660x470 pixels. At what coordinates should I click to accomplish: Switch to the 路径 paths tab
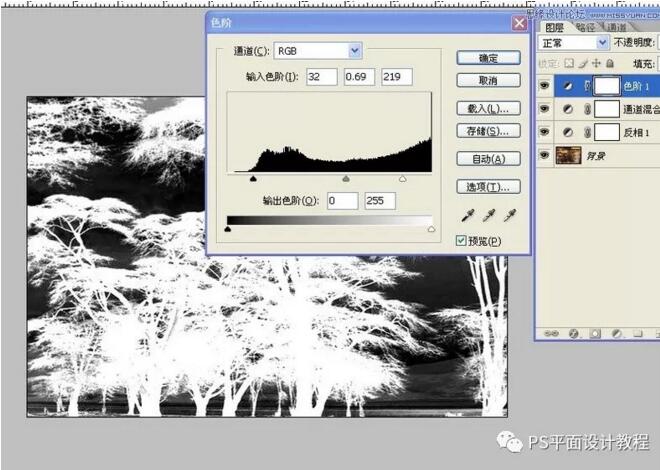pos(585,28)
